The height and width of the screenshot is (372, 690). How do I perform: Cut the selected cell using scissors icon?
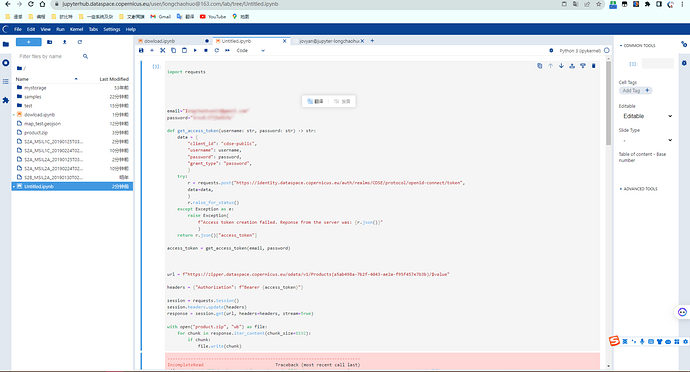(162, 51)
